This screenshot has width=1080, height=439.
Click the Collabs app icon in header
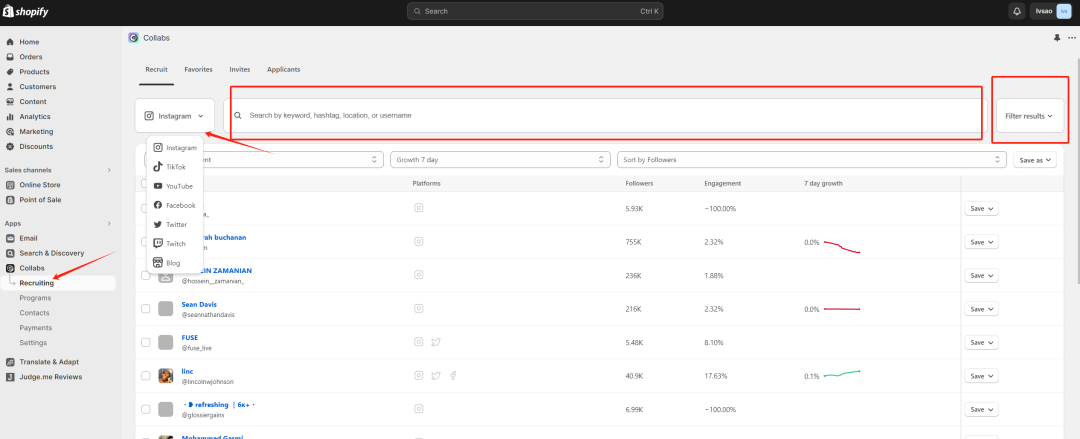tap(134, 38)
